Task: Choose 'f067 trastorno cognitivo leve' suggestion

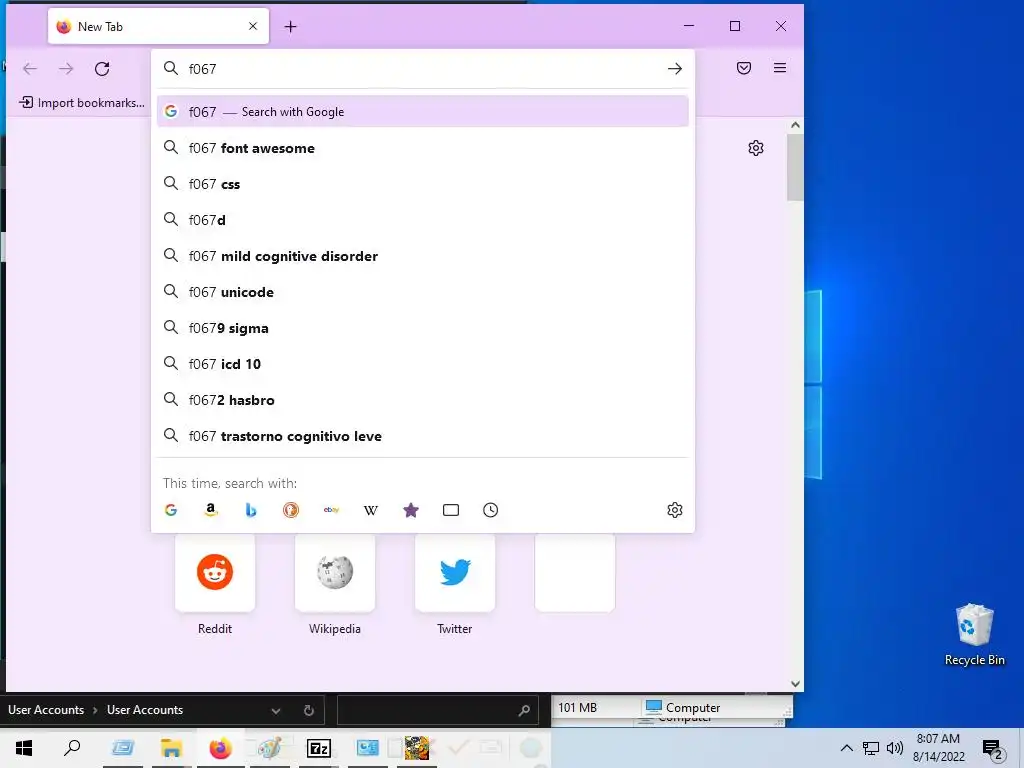Action: [423, 436]
